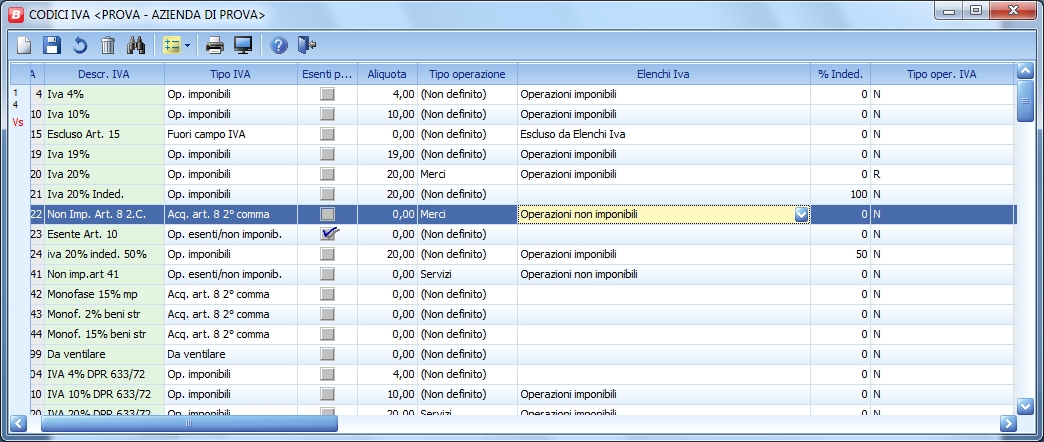The width and height of the screenshot is (1044, 442).
Task: Click Servizi operation type for Non imp.art 41
Action: pos(467,274)
